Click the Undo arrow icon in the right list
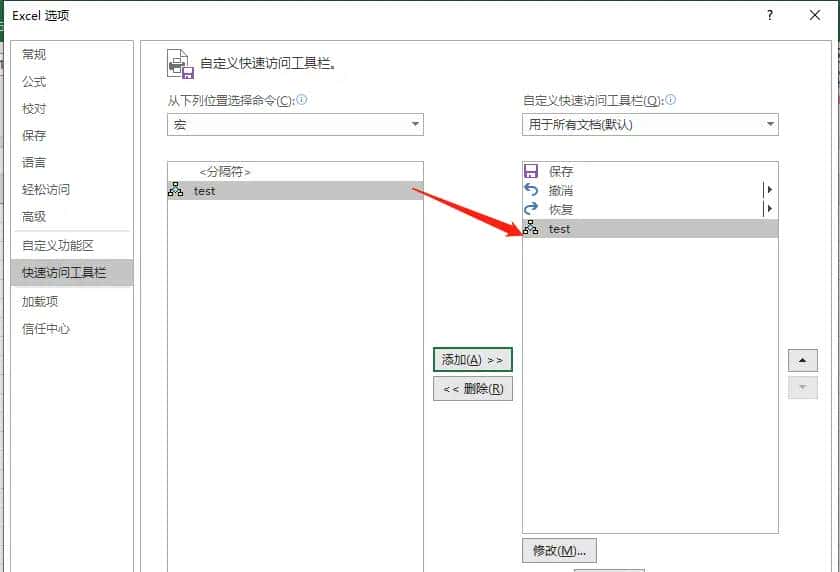The height and width of the screenshot is (572, 840). [531, 190]
